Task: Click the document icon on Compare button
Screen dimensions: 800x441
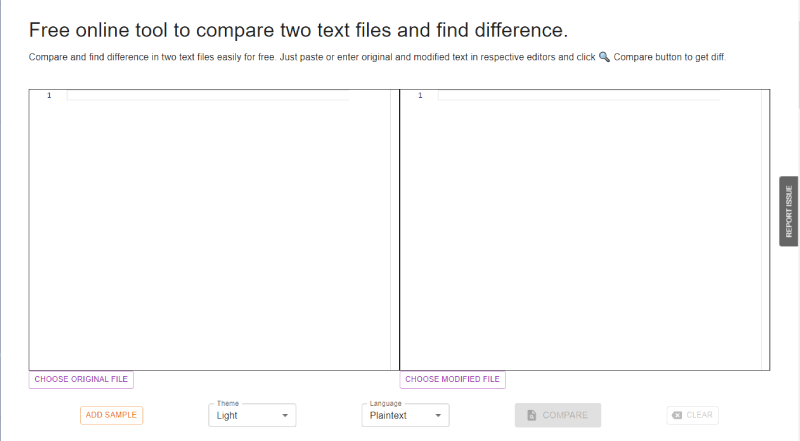Action: (532, 415)
